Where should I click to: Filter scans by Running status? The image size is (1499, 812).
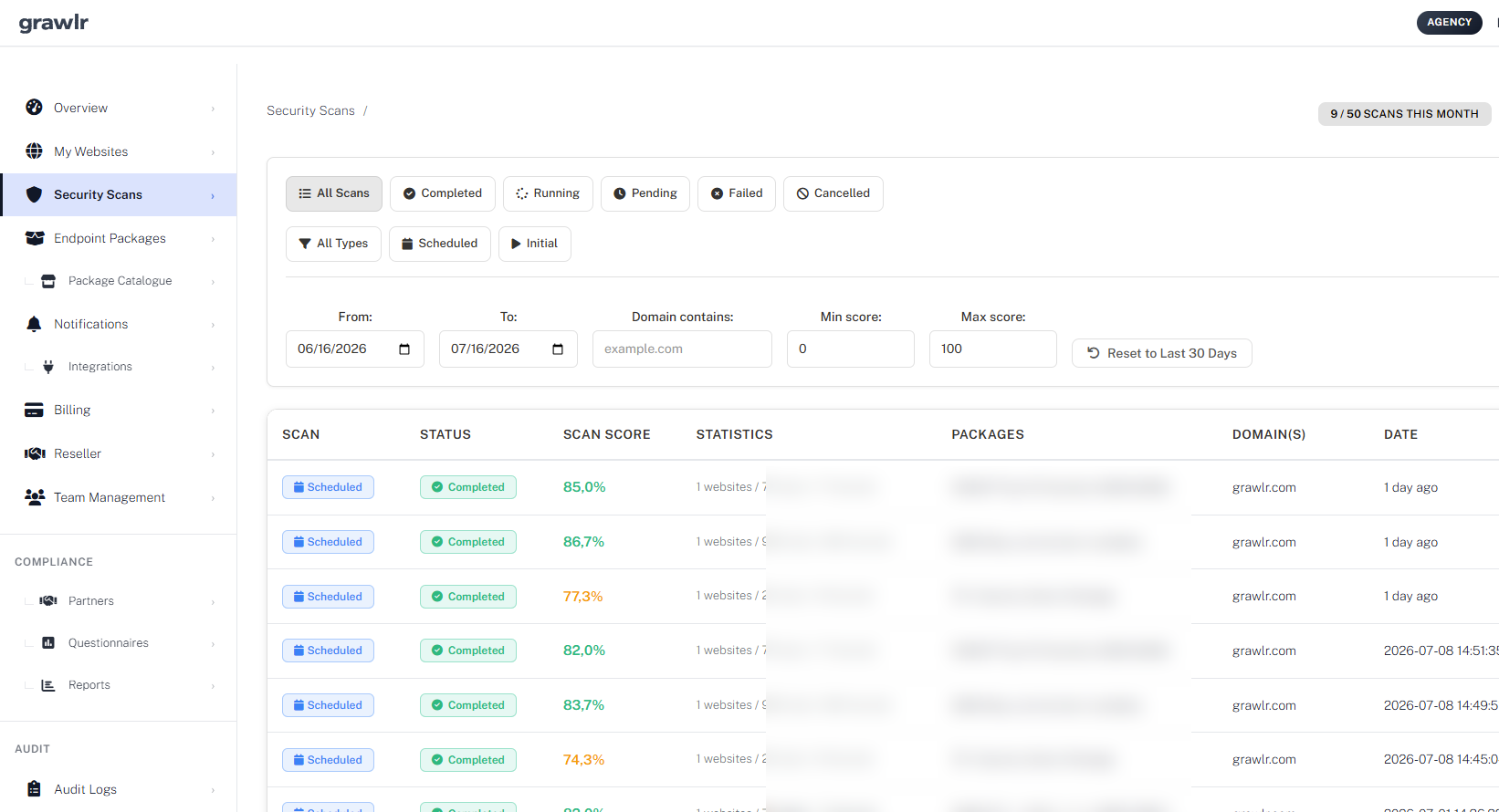pyautogui.click(x=548, y=193)
